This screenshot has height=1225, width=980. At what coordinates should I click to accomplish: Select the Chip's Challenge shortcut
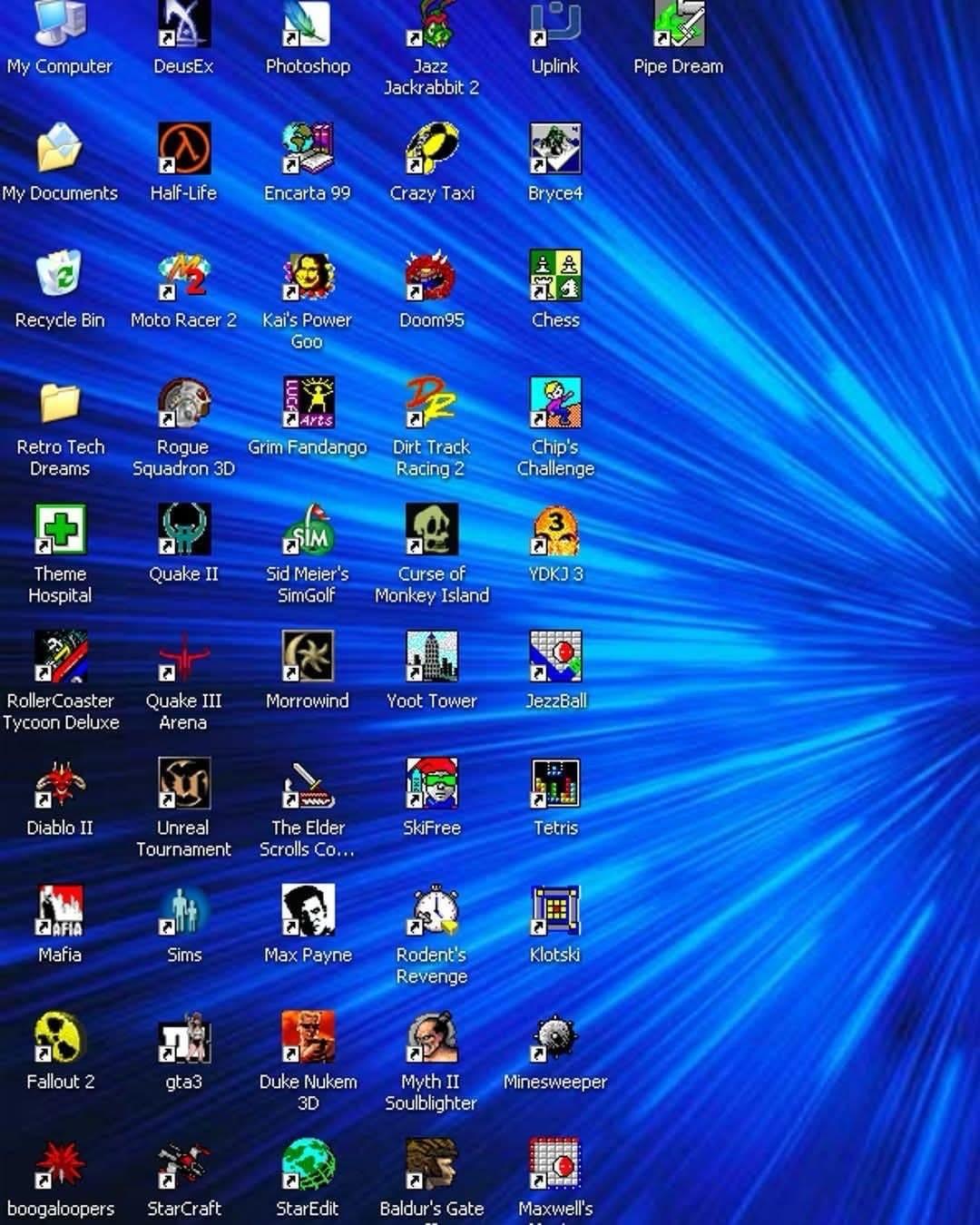(x=555, y=402)
